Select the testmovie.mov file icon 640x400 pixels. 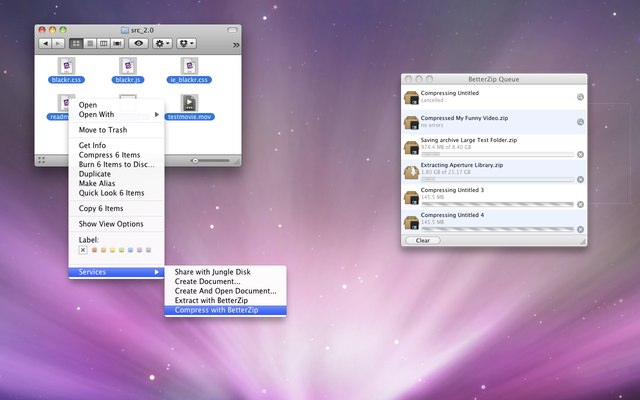click(187, 101)
